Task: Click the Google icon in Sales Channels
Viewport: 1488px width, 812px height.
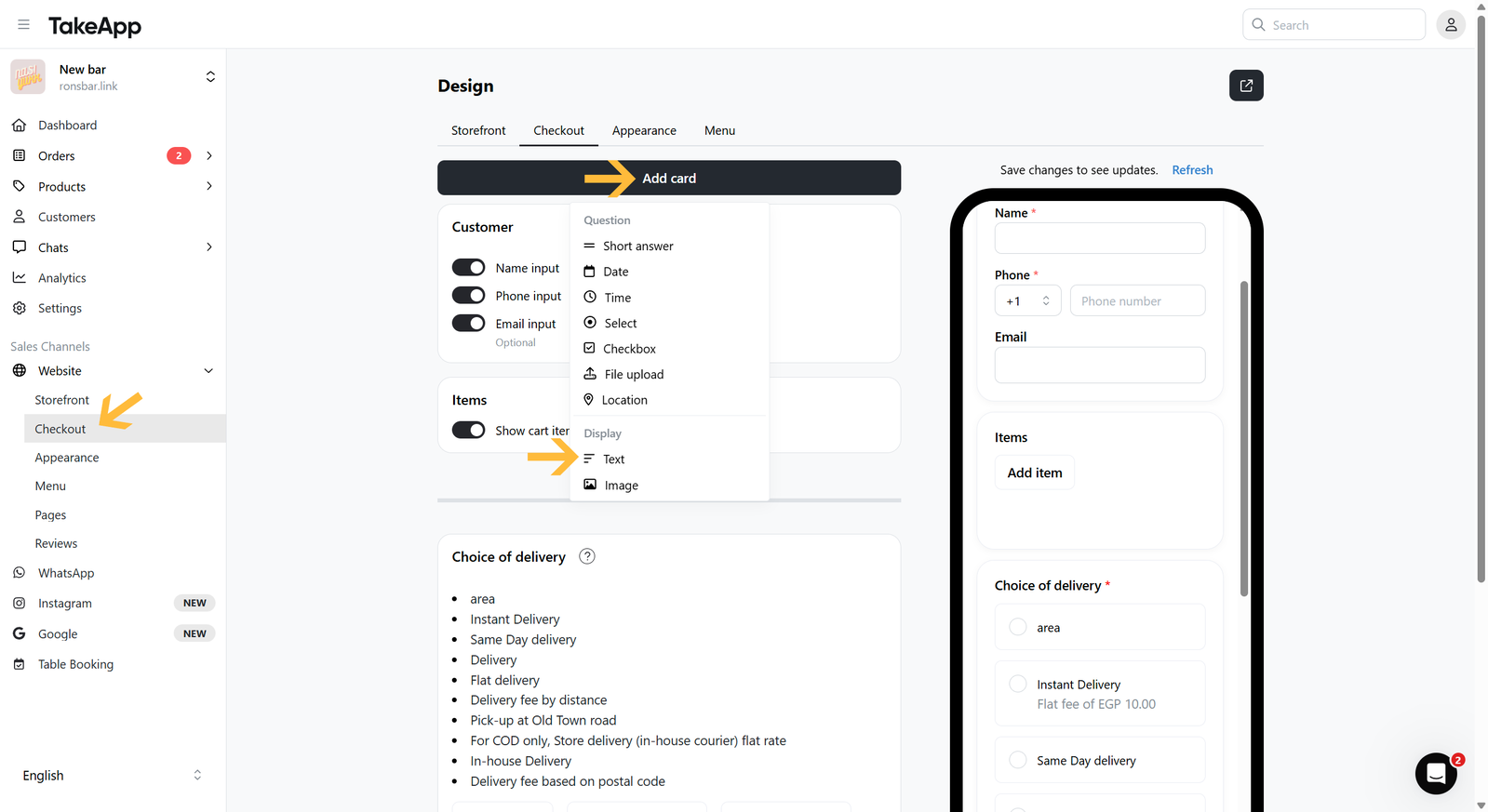Action: point(19,633)
